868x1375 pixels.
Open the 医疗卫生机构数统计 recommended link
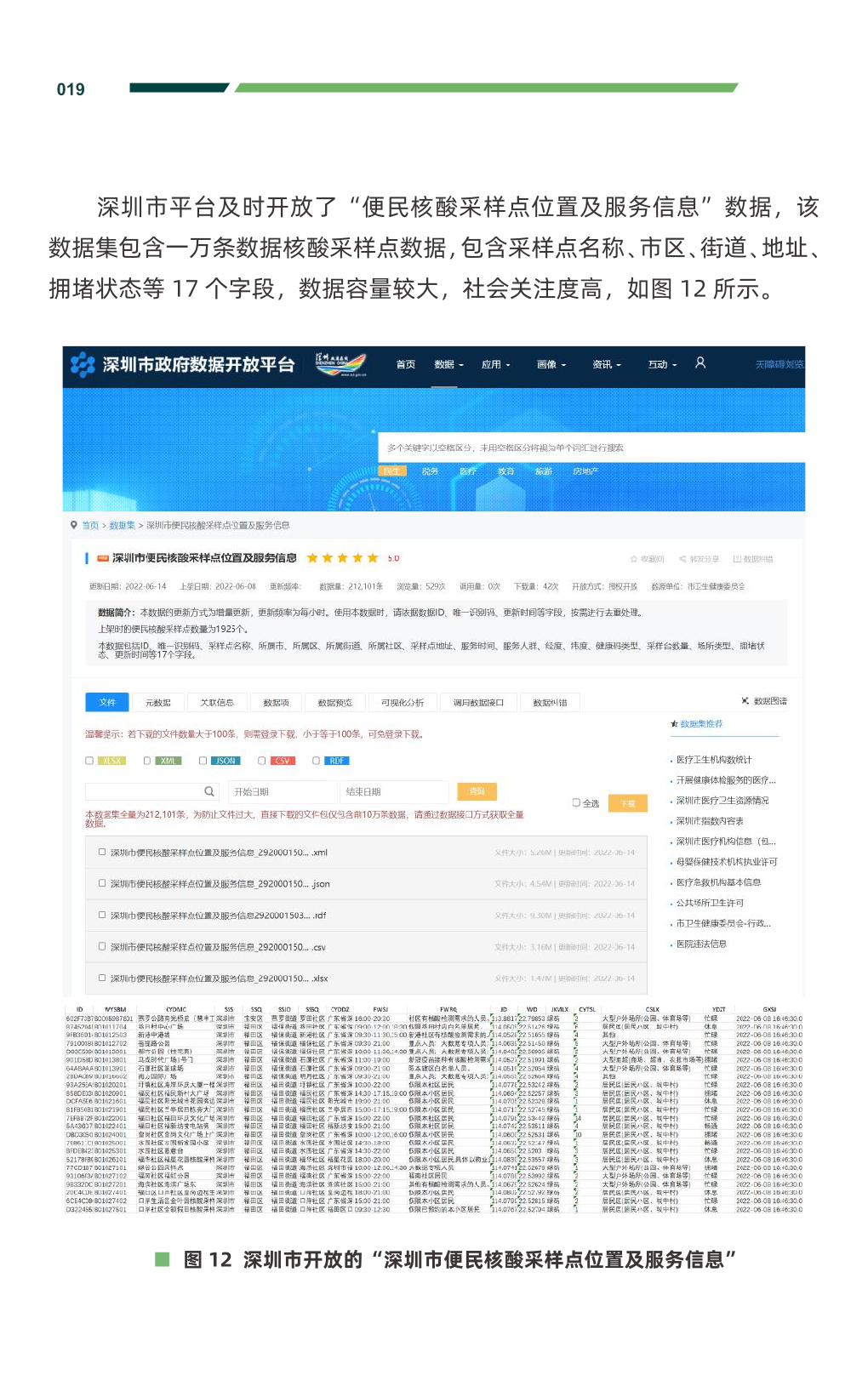[714, 760]
